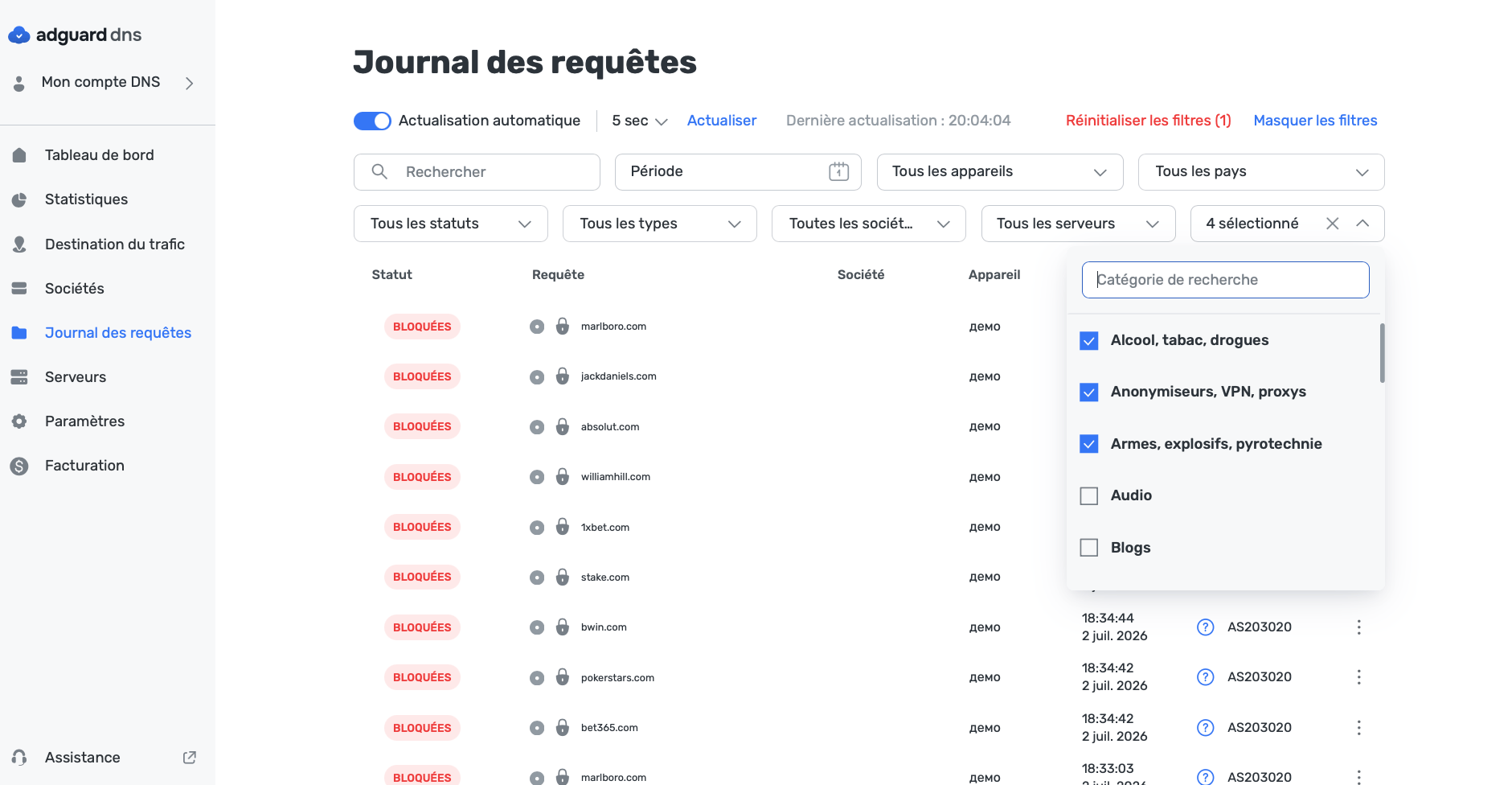Open the Période calendar icon

pyautogui.click(x=839, y=171)
